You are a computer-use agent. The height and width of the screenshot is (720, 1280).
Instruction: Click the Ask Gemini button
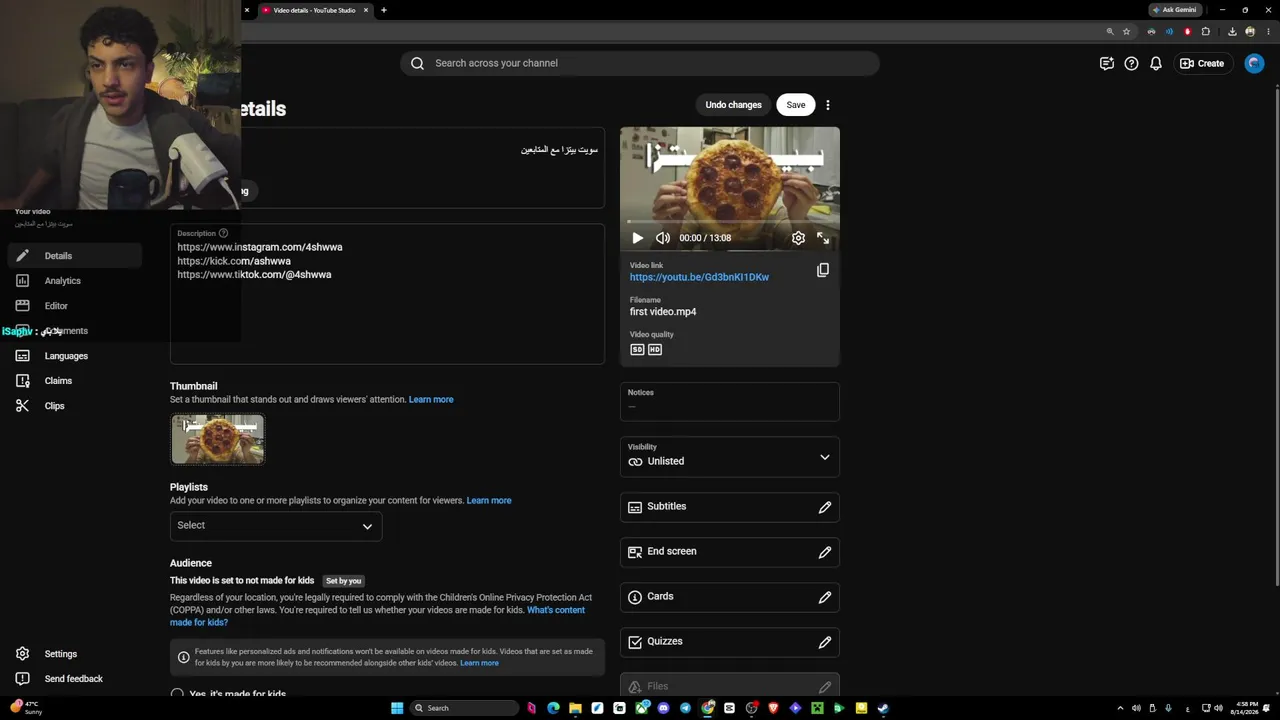(x=1174, y=10)
